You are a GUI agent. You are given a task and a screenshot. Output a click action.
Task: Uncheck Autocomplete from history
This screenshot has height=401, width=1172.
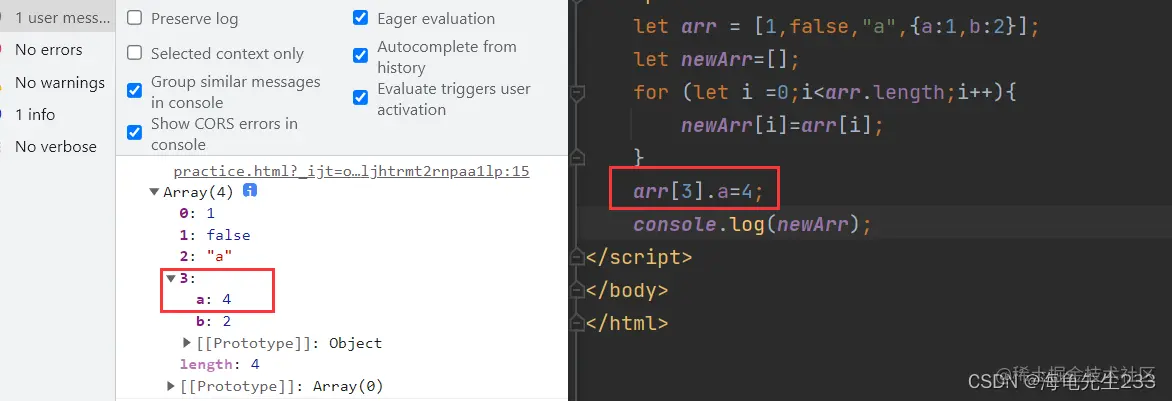[360, 56]
